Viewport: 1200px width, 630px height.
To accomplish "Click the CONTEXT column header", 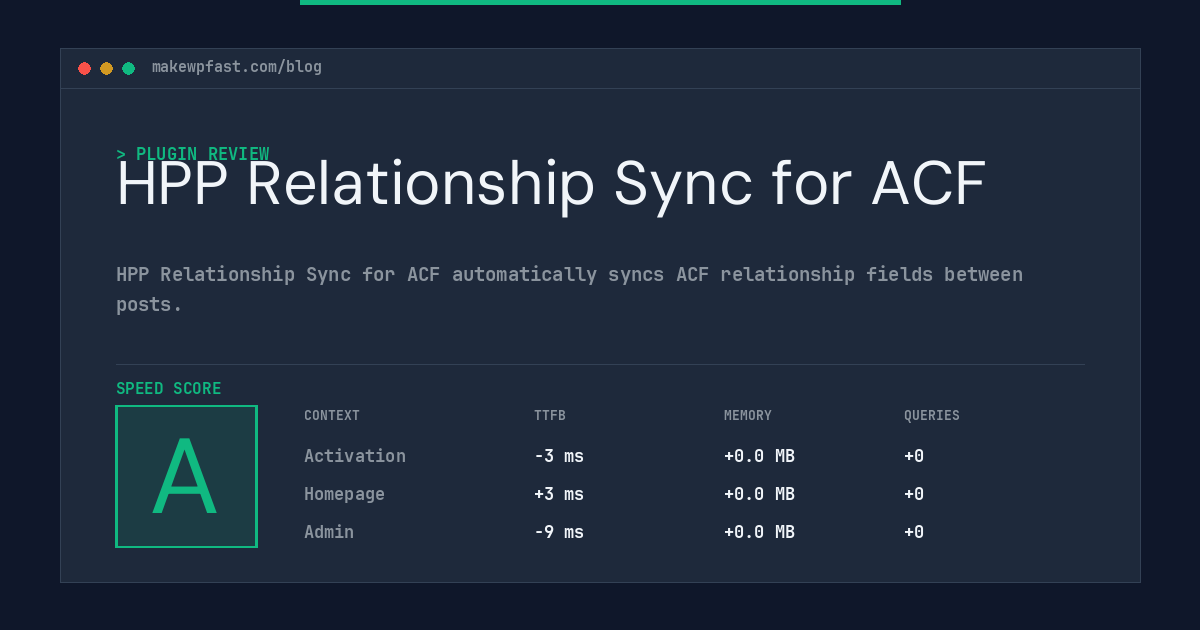I will (x=332, y=416).
